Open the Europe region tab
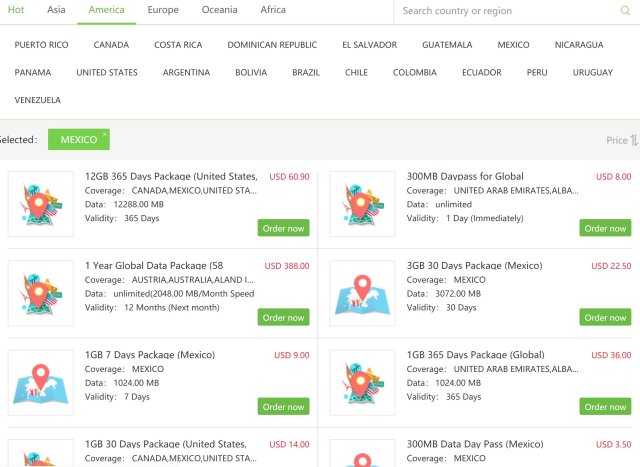The width and height of the screenshot is (640, 467). pyautogui.click(x=163, y=10)
